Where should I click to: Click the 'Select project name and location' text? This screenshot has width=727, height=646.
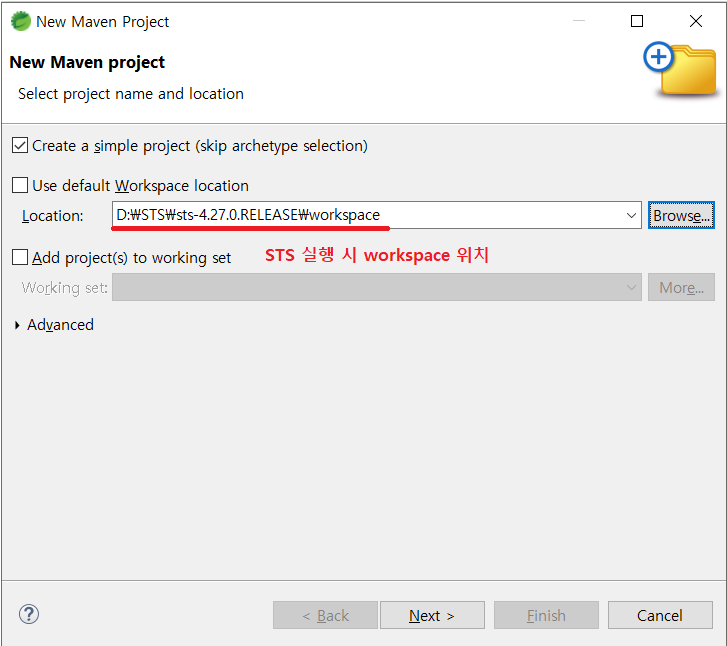[131, 94]
